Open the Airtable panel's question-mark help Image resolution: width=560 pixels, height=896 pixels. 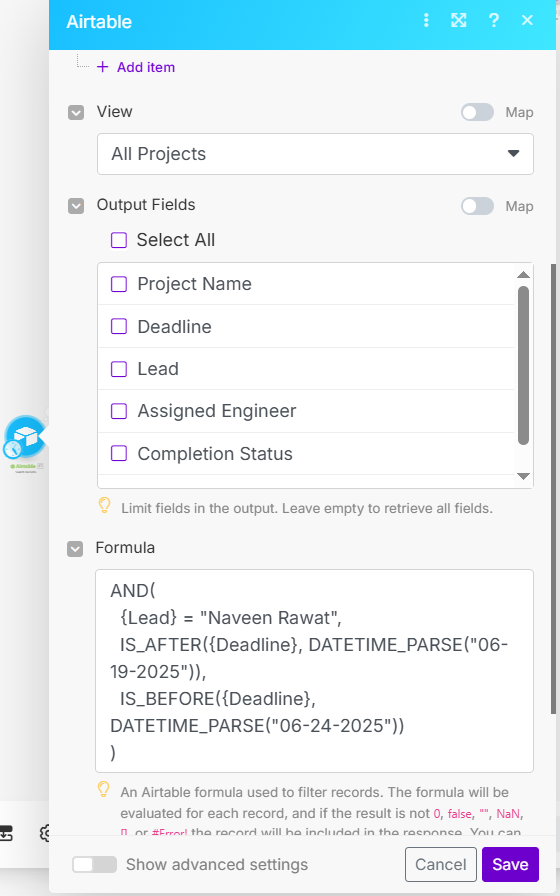tap(494, 21)
